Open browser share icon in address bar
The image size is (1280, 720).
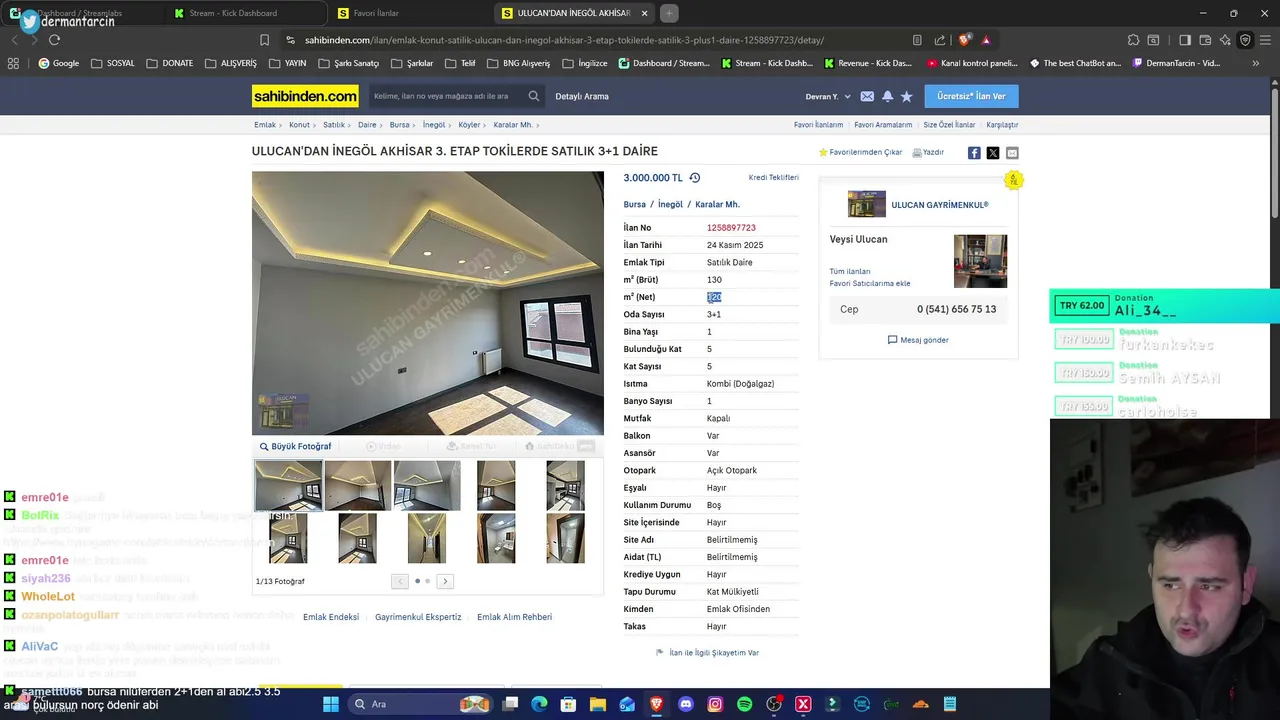point(940,40)
